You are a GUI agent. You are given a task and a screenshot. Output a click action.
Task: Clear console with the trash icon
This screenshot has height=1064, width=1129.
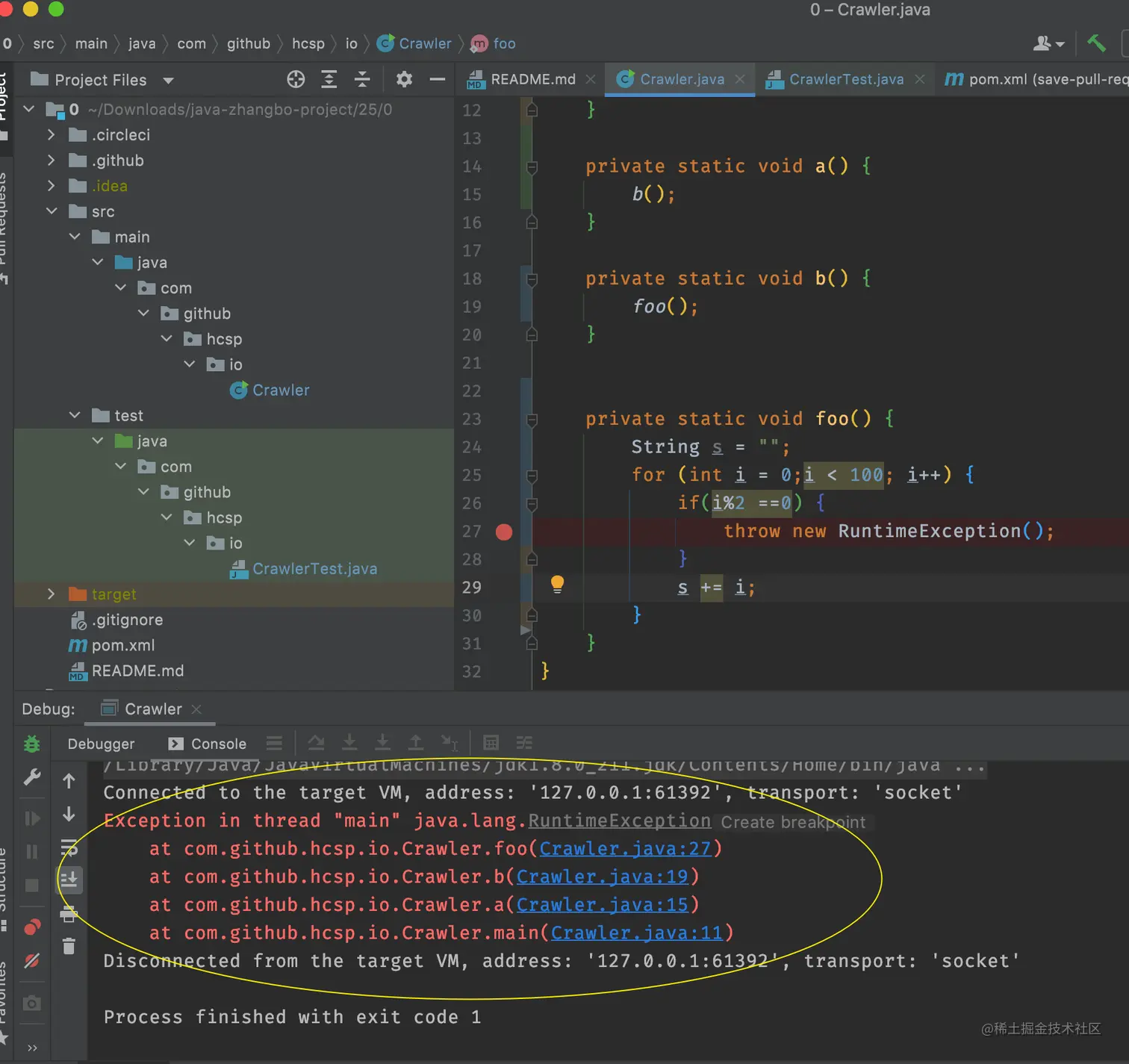69,947
